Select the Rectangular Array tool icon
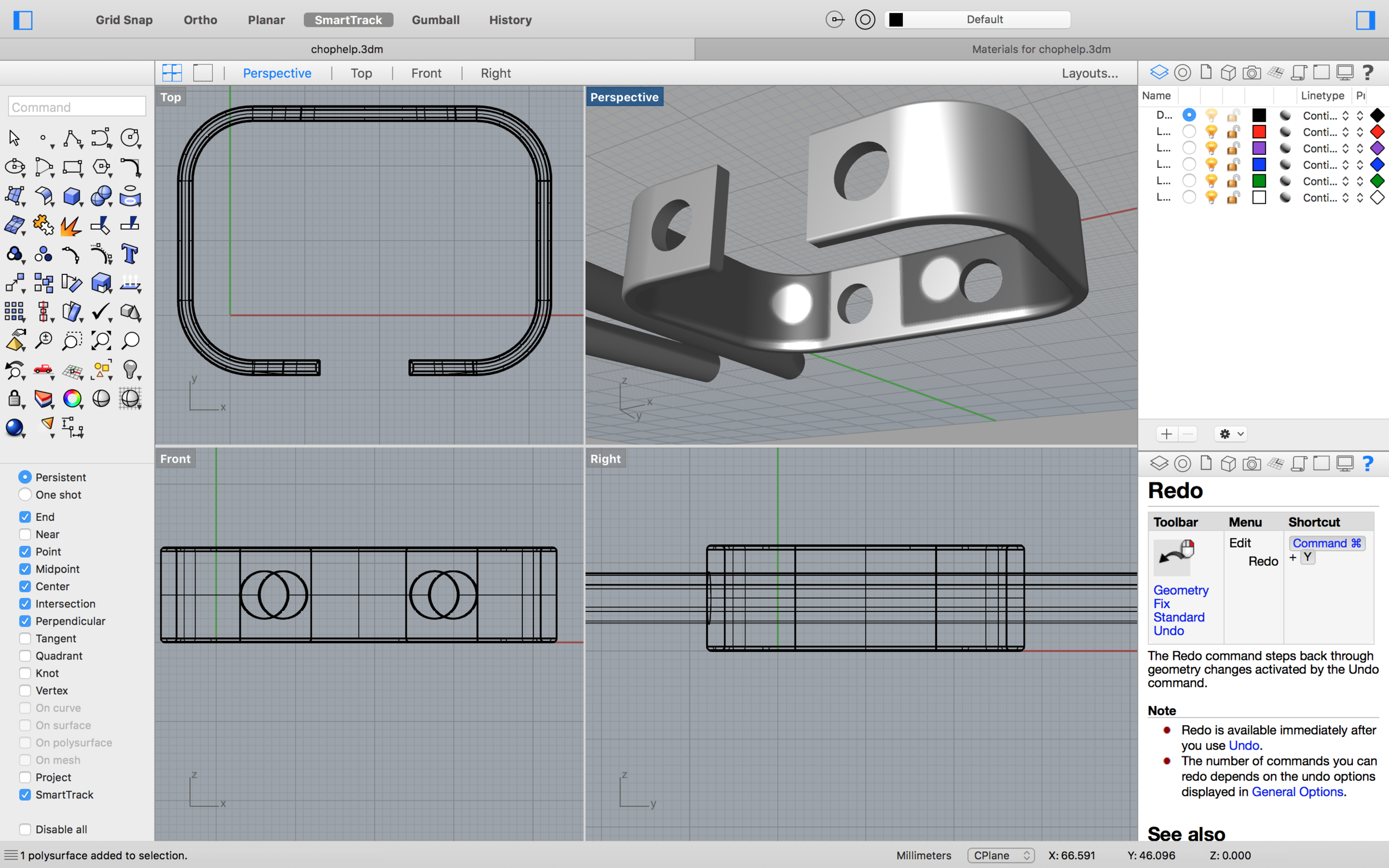This screenshot has width=1389, height=868. point(14,312)
